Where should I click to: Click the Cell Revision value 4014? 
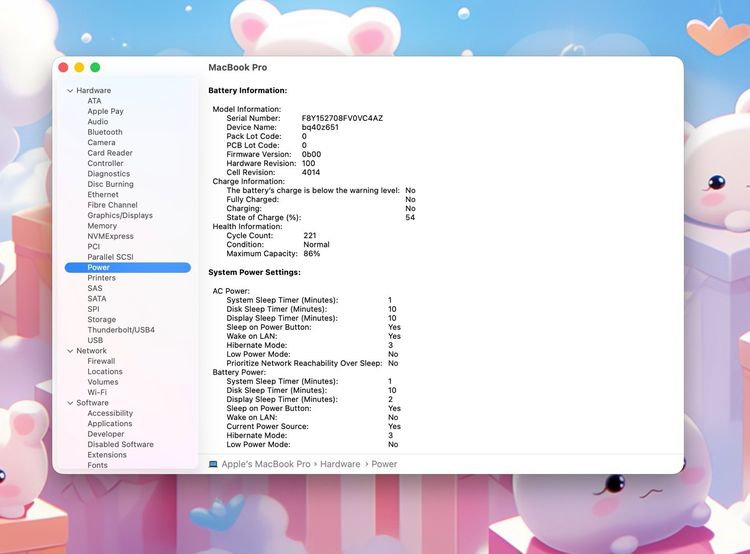tap(311, 172)
